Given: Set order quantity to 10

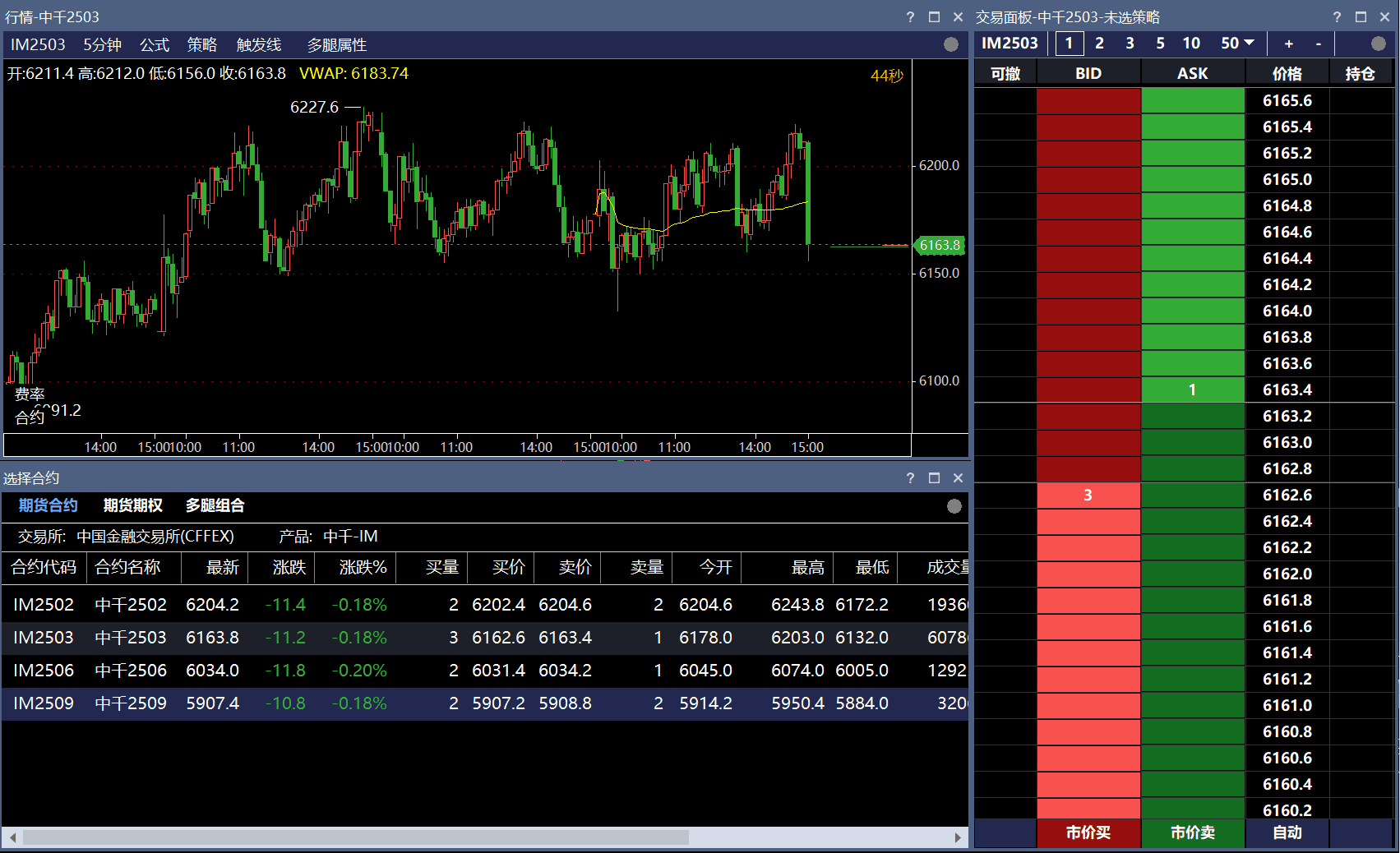Looking at the screenshot, I should tap(1191, 44).
